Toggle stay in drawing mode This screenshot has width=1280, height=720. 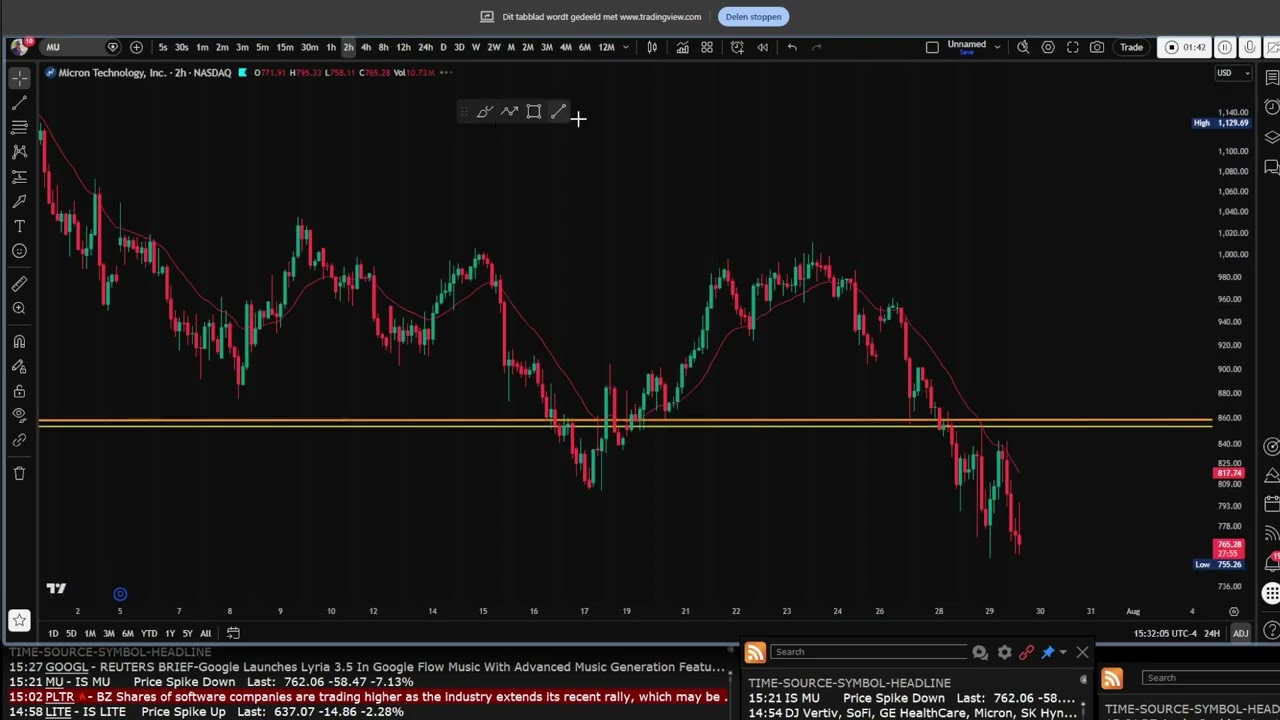click(x=19, y=367)
